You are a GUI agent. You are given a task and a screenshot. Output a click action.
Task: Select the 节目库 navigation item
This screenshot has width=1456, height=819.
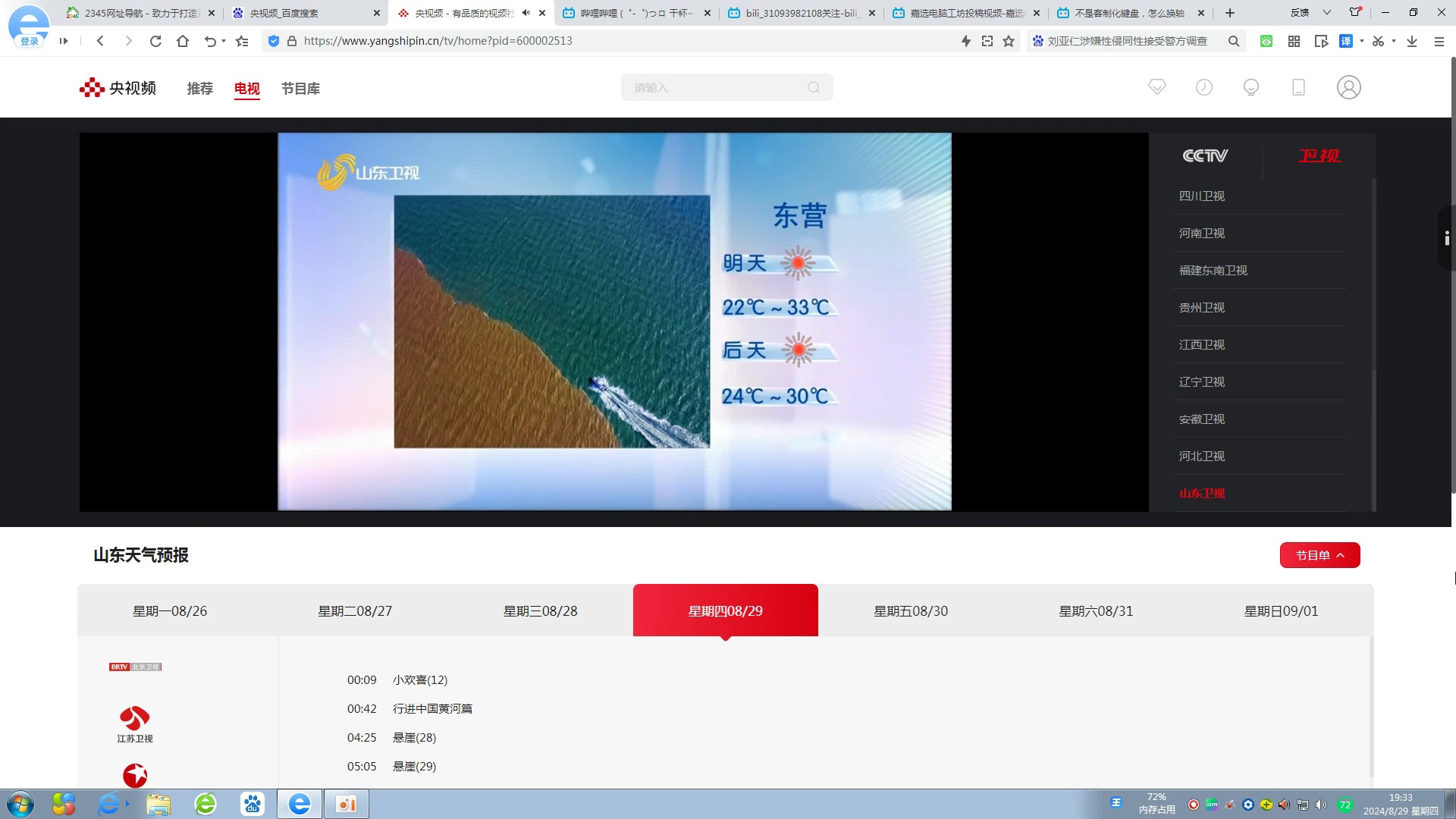300,89
